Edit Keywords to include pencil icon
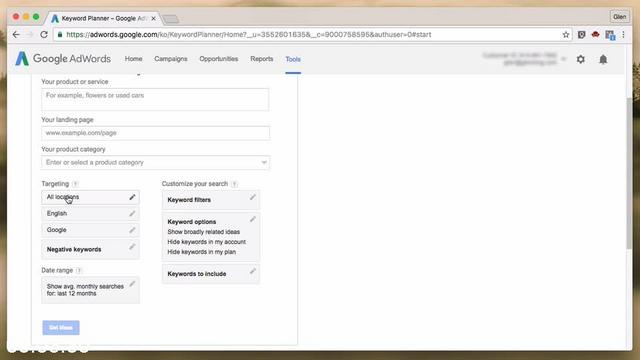The height and width of the screenshot is (360, 640). (x=253, y=271)
